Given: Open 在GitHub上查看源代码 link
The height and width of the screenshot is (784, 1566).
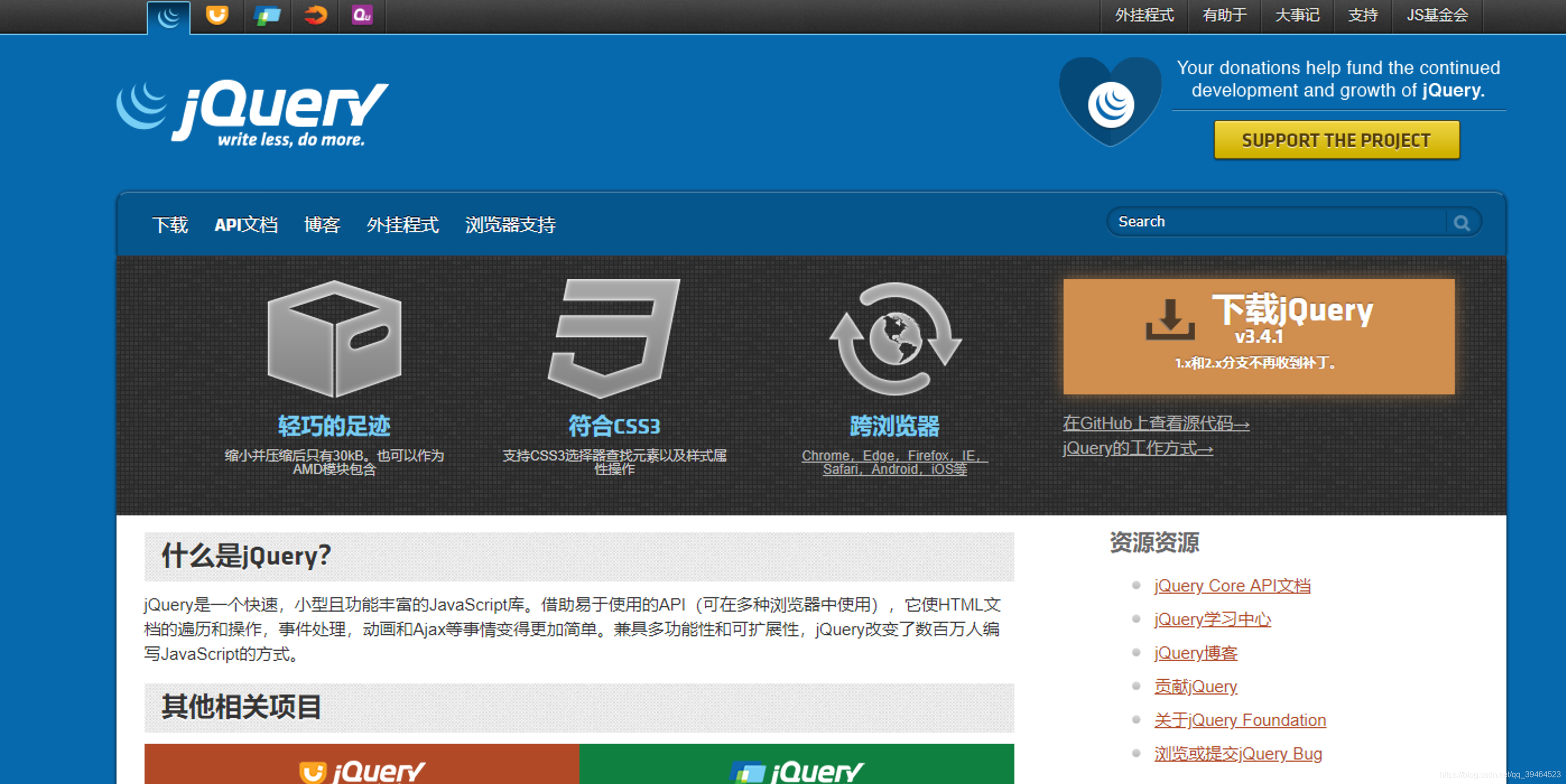Looking at the screenshot, I should [x=1155, y=423].
